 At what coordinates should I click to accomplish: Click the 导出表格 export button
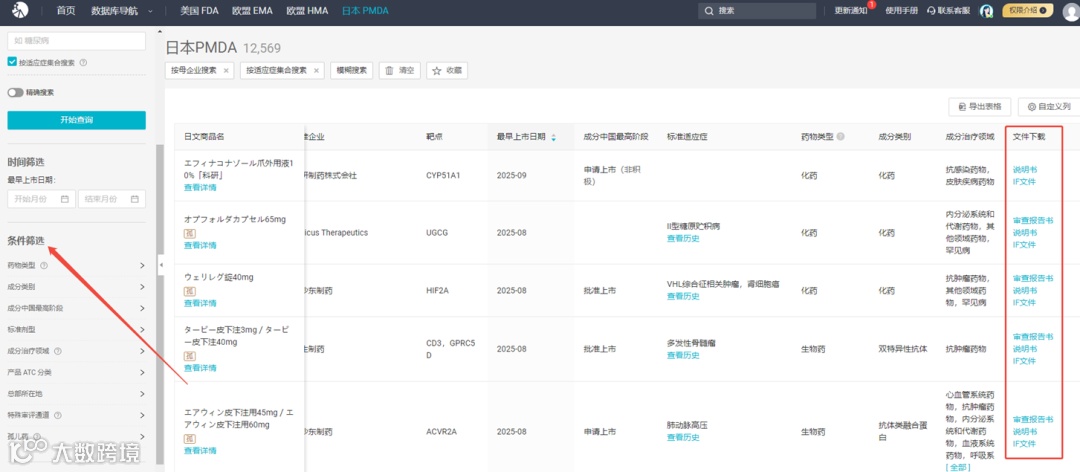click(x=979, y=107)
